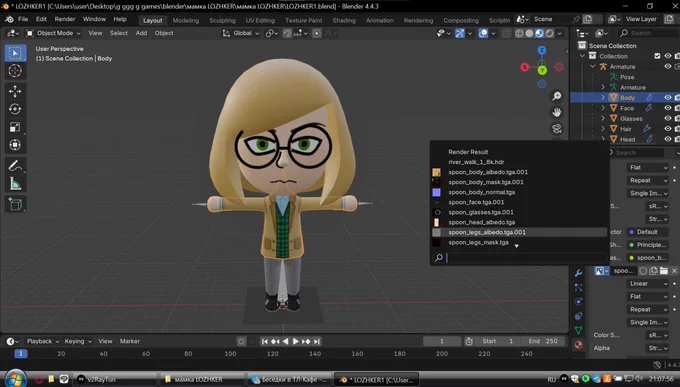The width and height of the screenshot is (680, 387).
Task: Hide the Face object in viewport
Action: coord(668,108)
